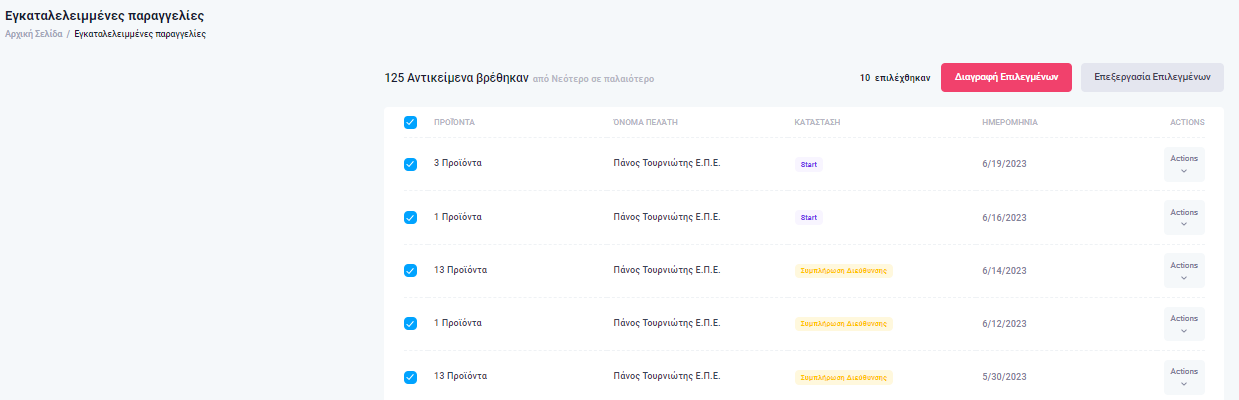Open Actions dropdown for 6/19/2023 order

pos(1184,164)
